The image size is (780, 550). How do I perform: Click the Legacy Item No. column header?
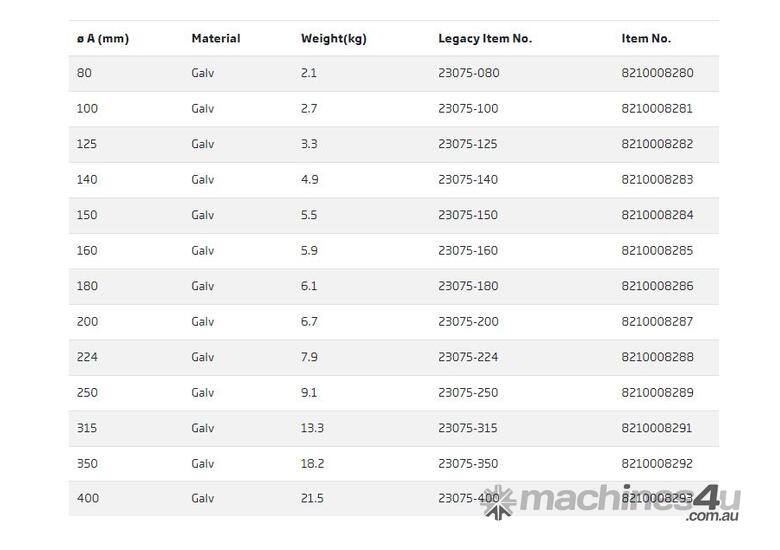pos(485,39)
